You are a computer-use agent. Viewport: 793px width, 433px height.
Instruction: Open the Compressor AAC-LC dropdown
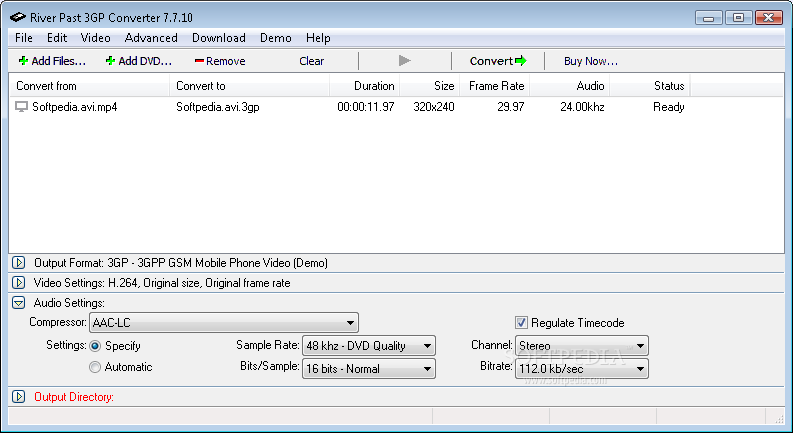coord(224,323)
